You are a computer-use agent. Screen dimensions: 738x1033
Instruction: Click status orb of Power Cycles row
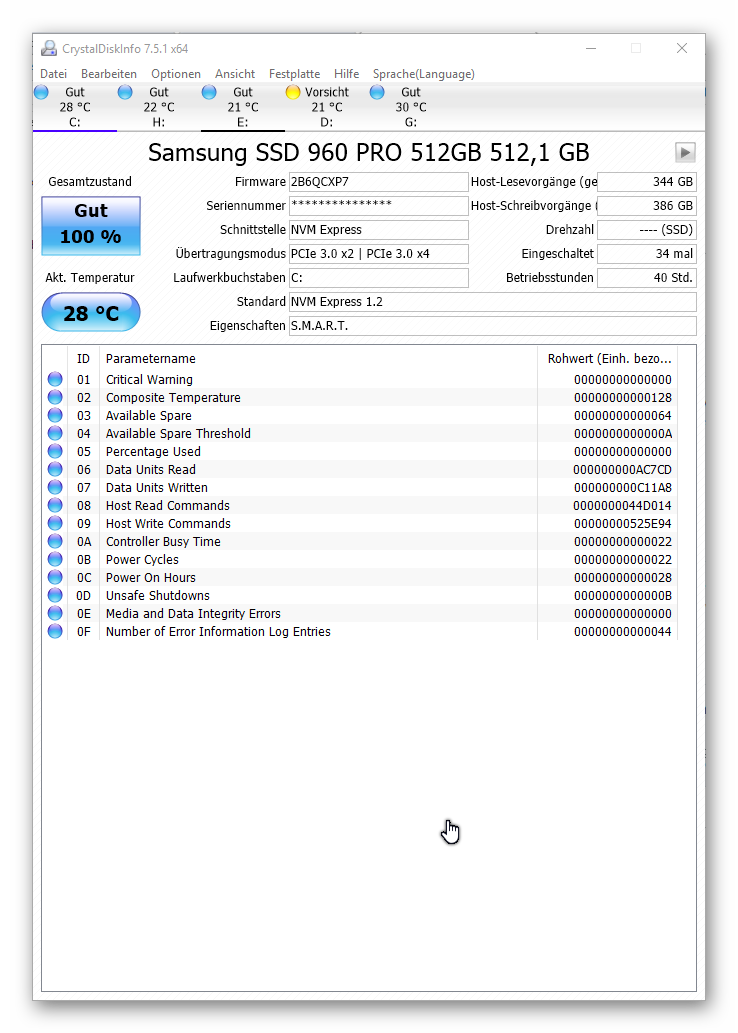pos(55,559)
